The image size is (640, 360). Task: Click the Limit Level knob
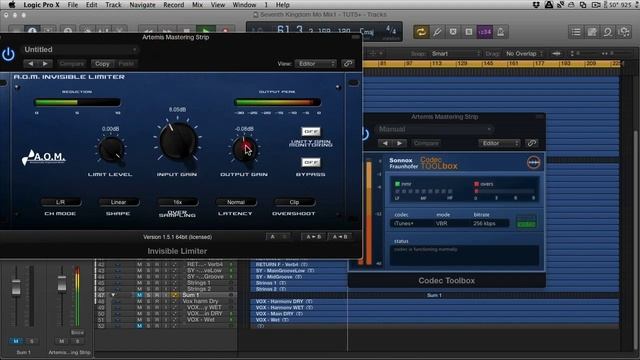click(111, 149)
